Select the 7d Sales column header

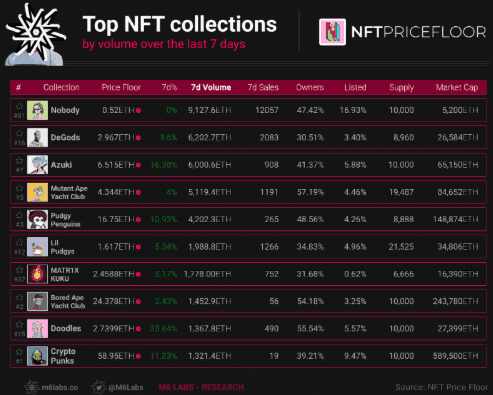pos(263,87)
